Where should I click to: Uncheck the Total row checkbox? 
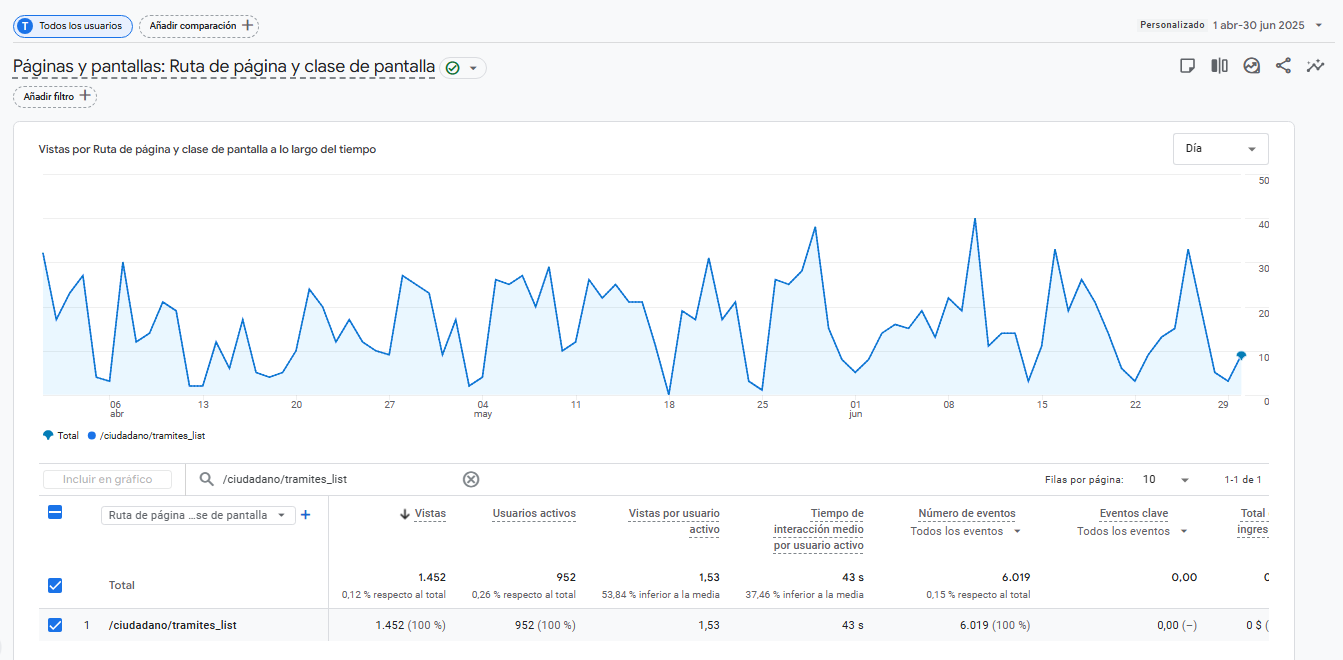55,585
